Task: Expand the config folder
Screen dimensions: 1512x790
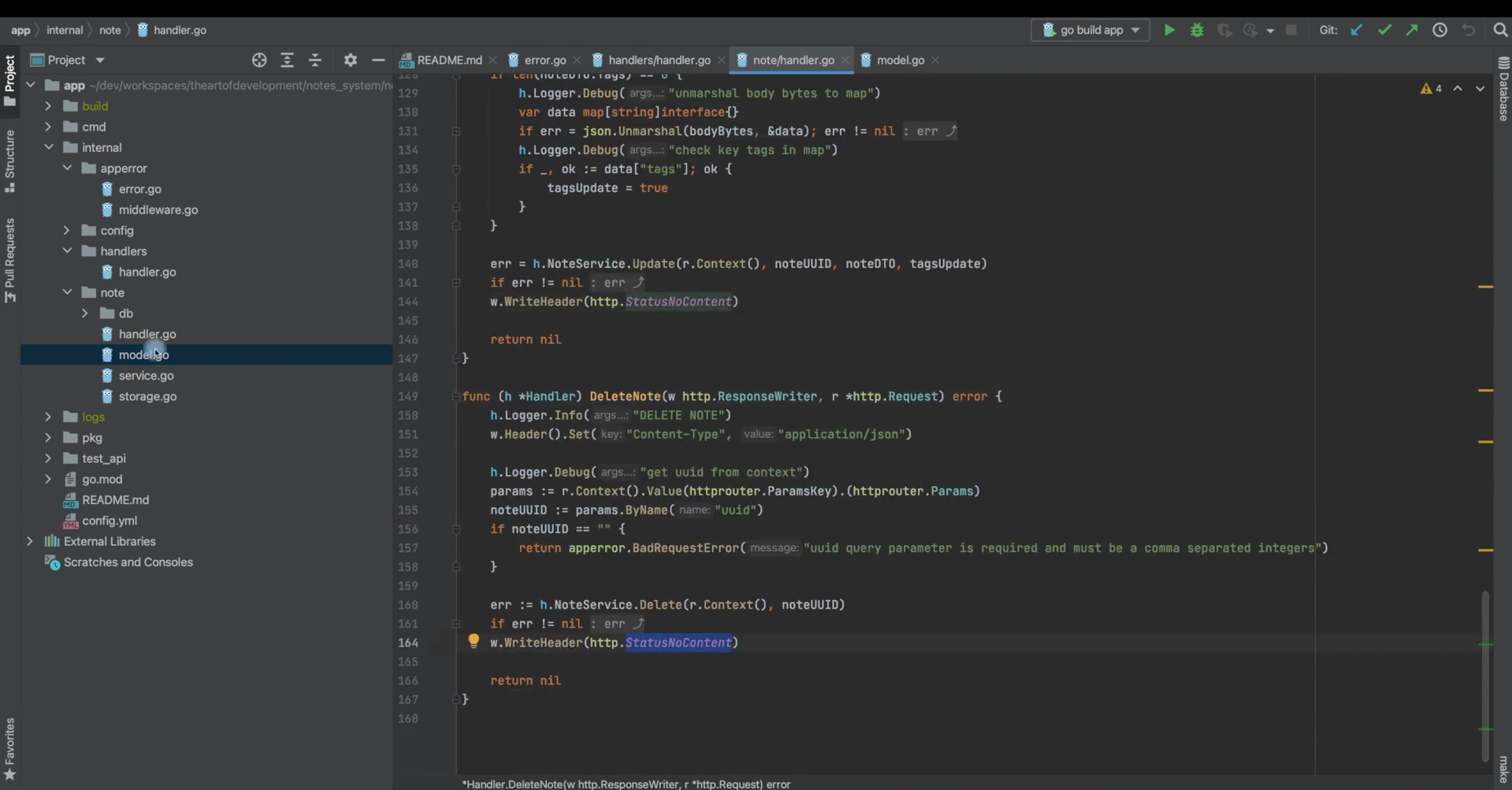Action: (x=66, y=230)
